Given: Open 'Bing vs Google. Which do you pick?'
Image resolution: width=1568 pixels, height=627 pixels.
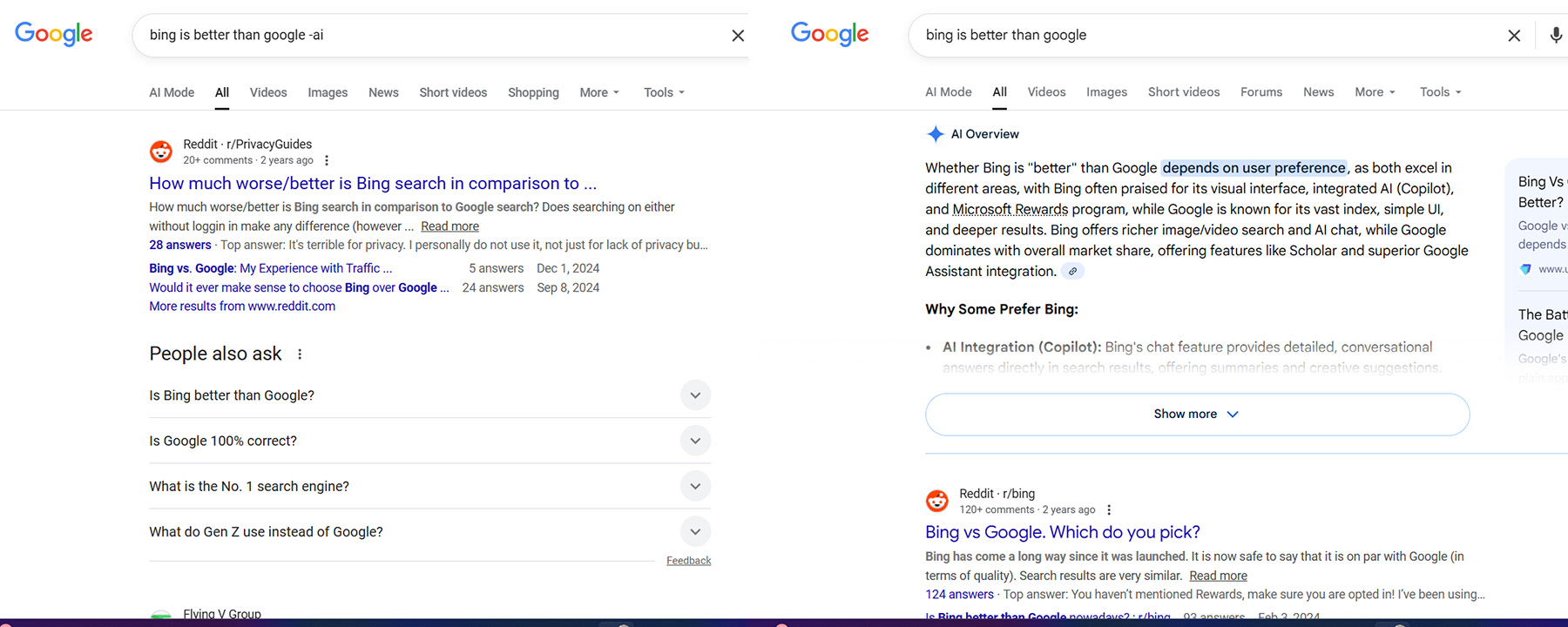Looking at the screenshot, I should [1062, 532].
